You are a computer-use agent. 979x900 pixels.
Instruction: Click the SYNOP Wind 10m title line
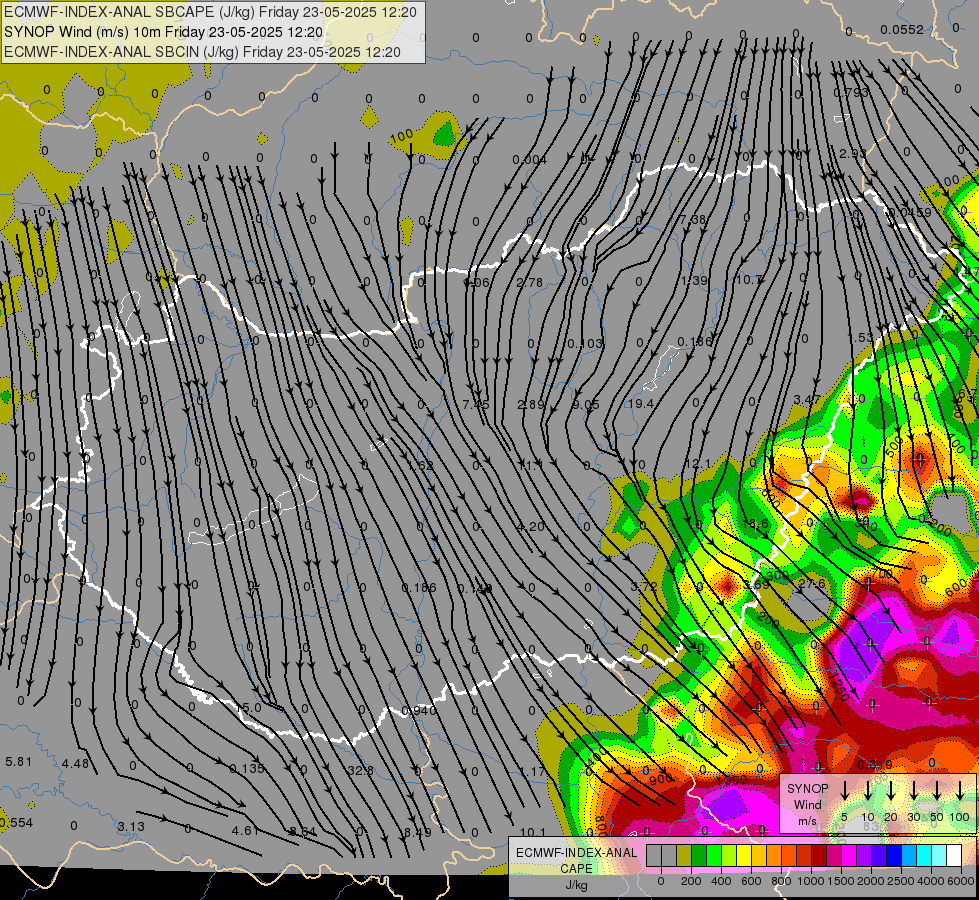pyautogui.click(x=163, y=32)
